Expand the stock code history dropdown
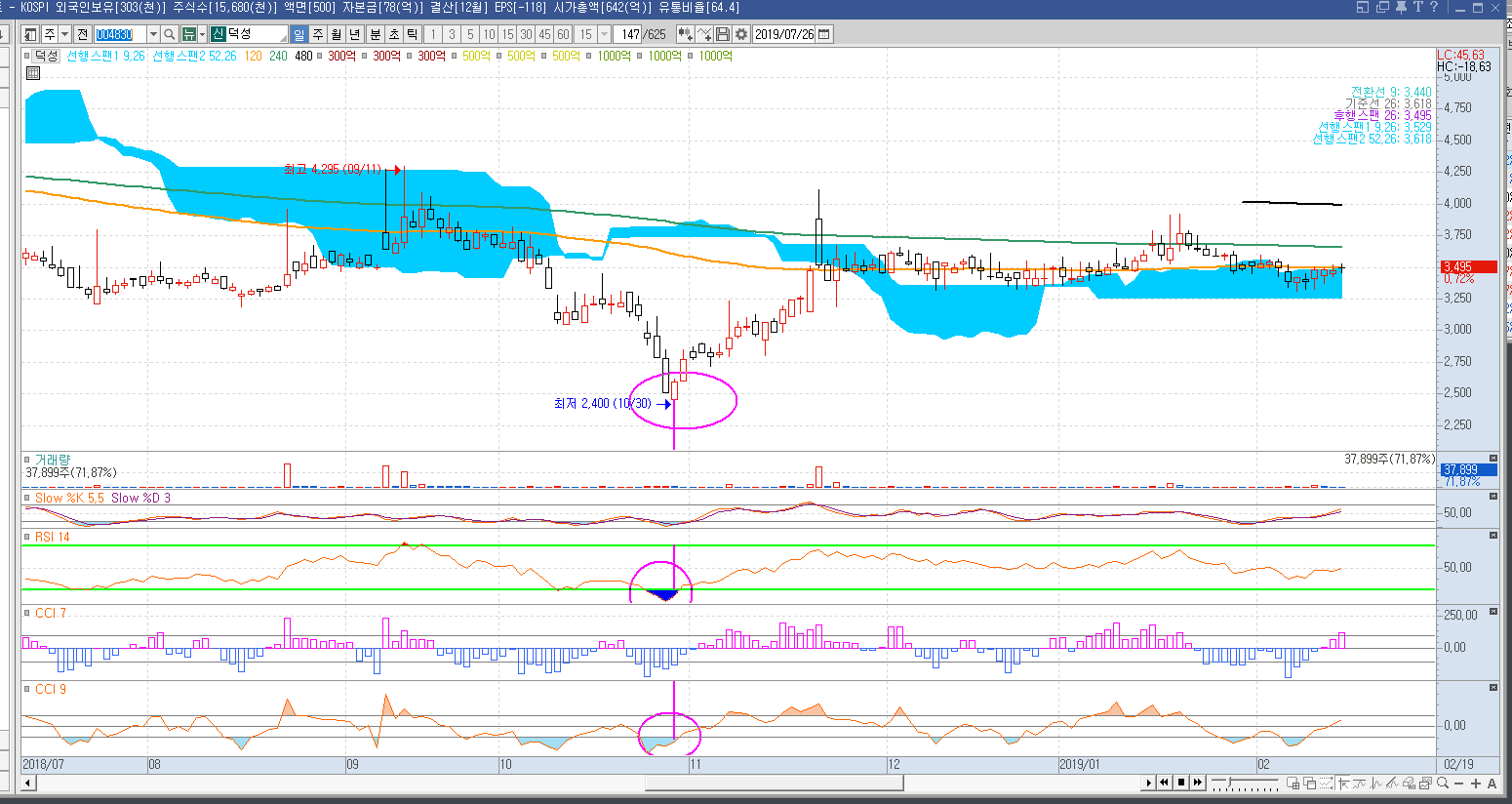This screenshot has height=804, width=1512. coord(153,34)
